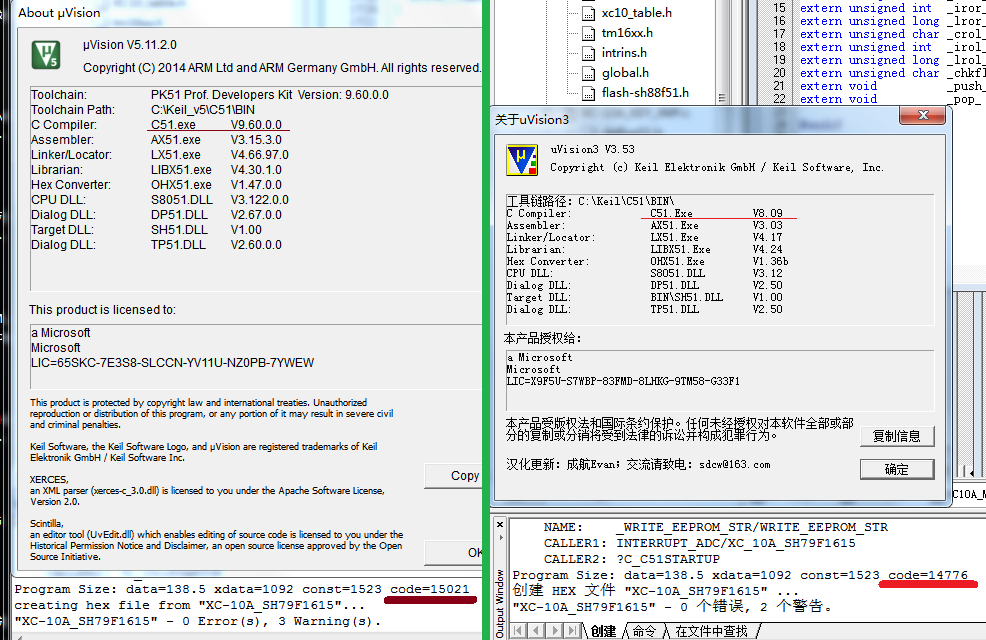The width and height of the screenshot is (986, 640).
Task: Switch to the 创建 output tab
Action: pyautogui.click(x=604, y=631)
